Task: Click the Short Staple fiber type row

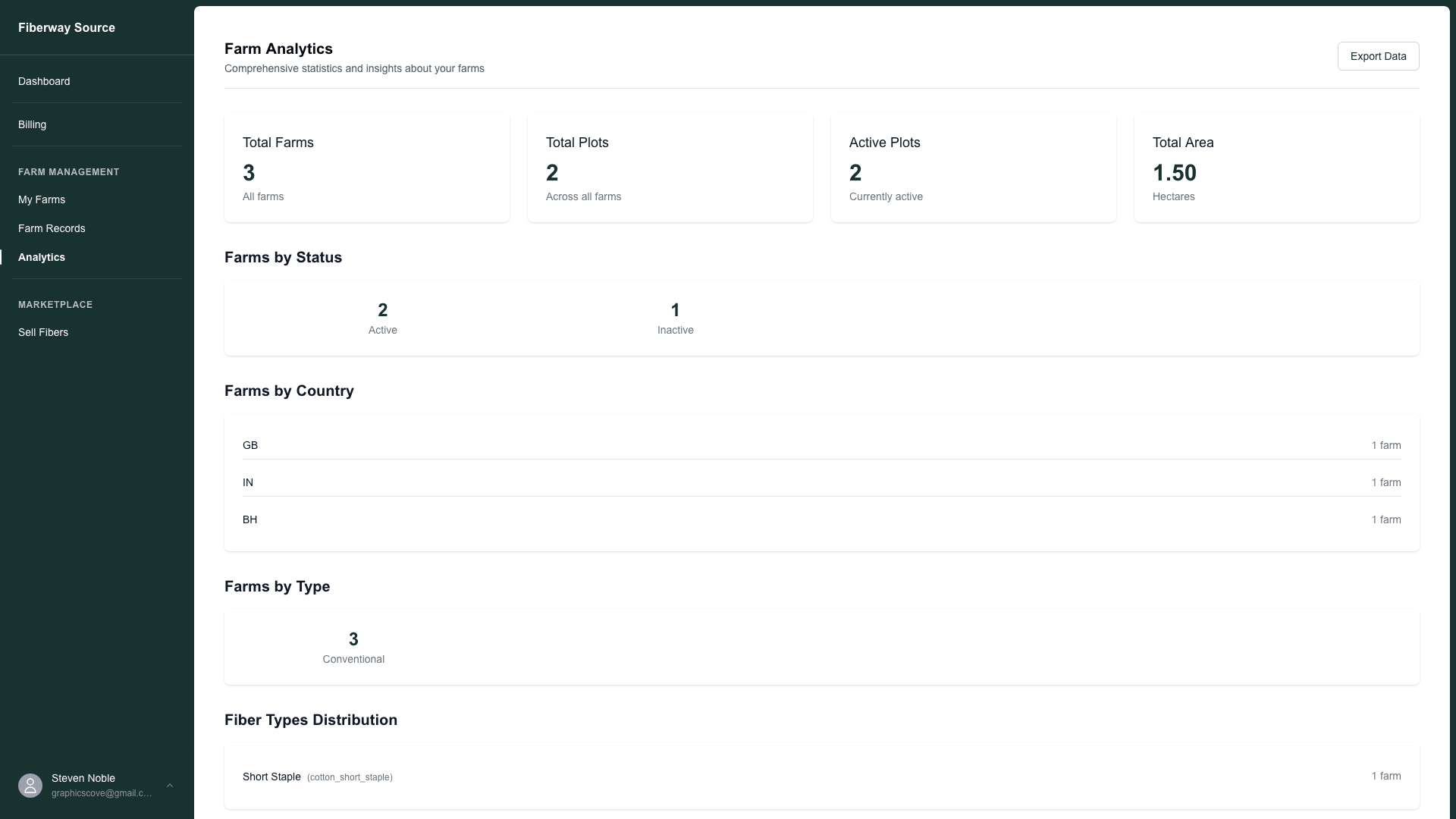Action: click(x=822, y=776)
